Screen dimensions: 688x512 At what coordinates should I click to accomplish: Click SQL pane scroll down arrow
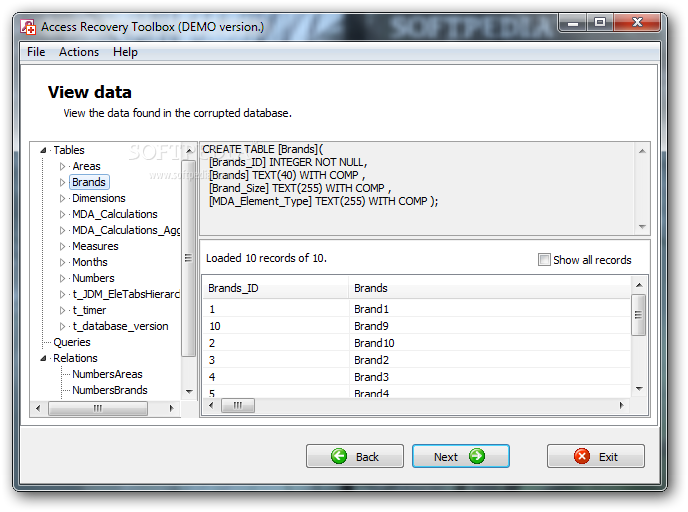(642, 227)
